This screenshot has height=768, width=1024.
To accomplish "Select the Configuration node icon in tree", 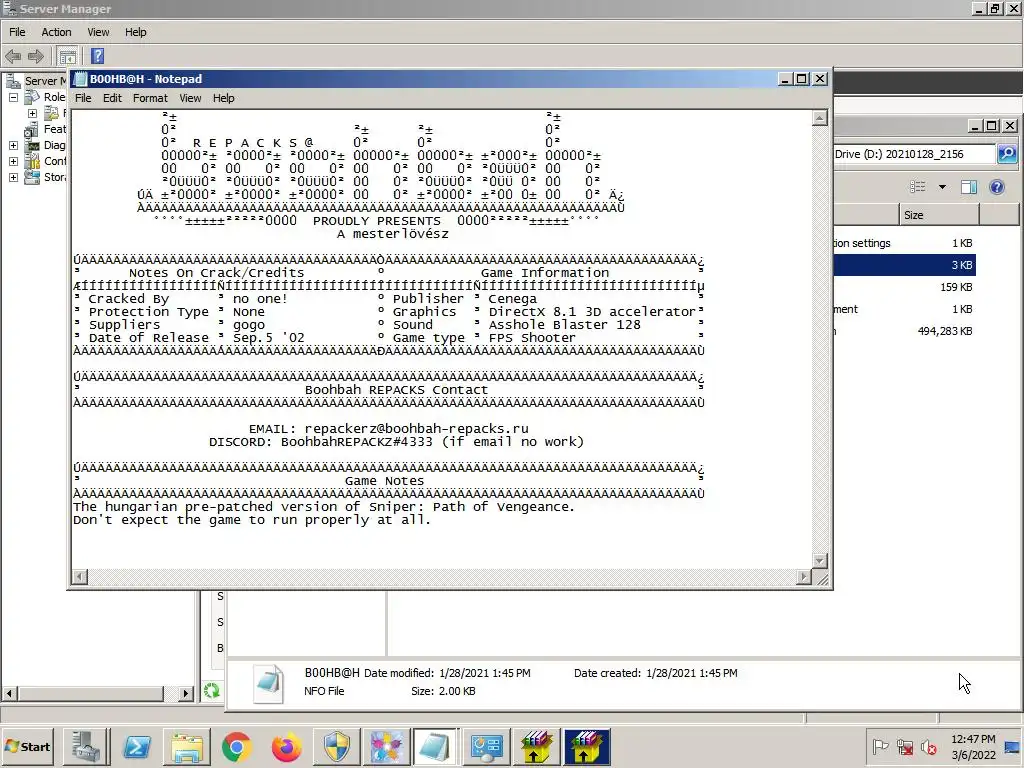I will tap(32, 161).
